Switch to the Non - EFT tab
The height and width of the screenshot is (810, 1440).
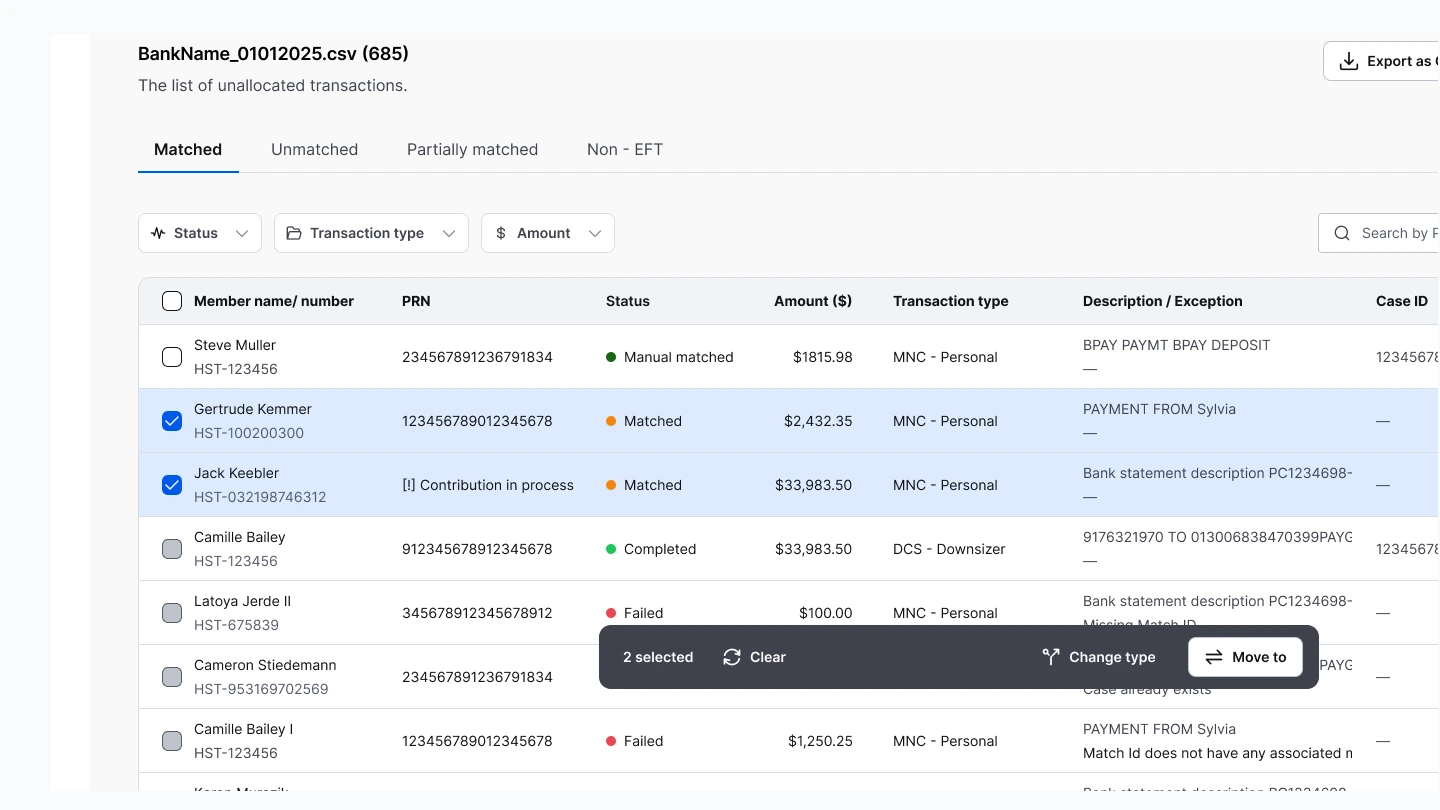click(625, 149)
